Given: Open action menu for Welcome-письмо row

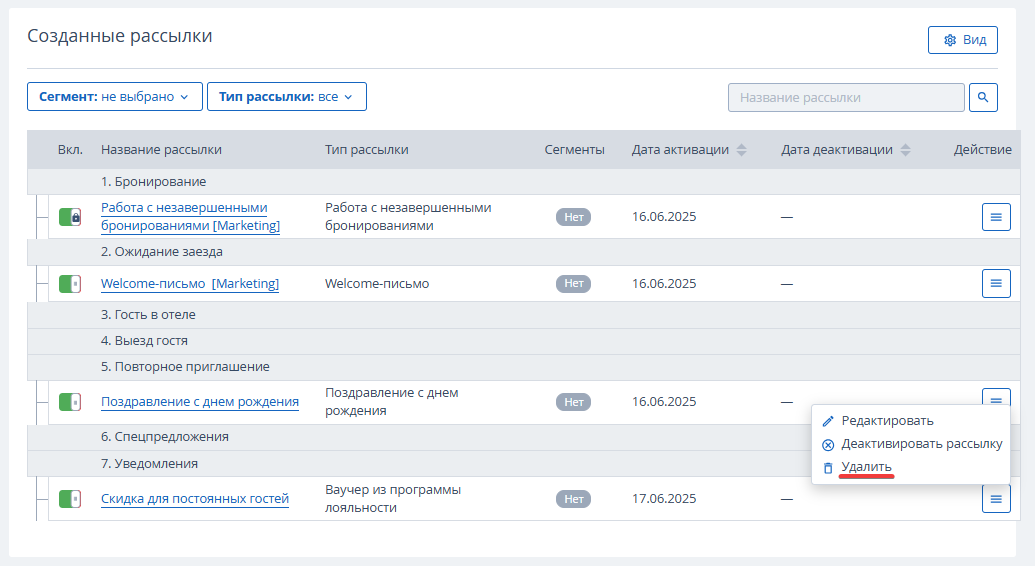Looking at the screenshot, I should 996,283.
